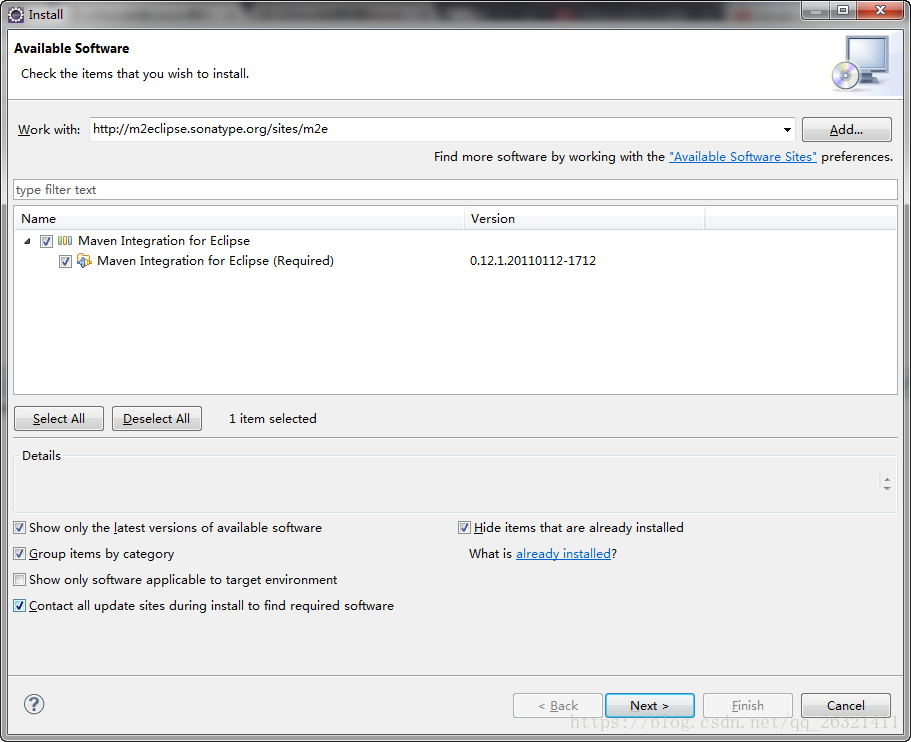Click the already installed link
911x742 pixels.
tap(564, 554)
